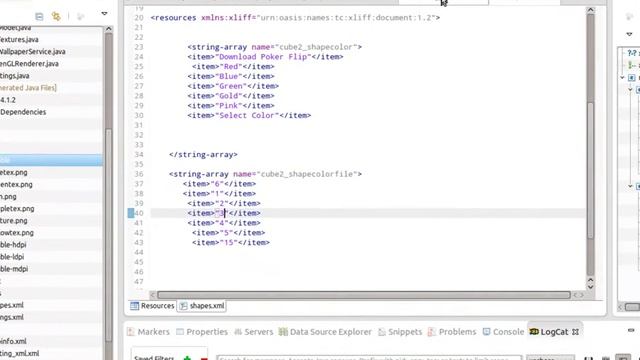Click the editor vertical scrollbar down arrow

[590, 287]
